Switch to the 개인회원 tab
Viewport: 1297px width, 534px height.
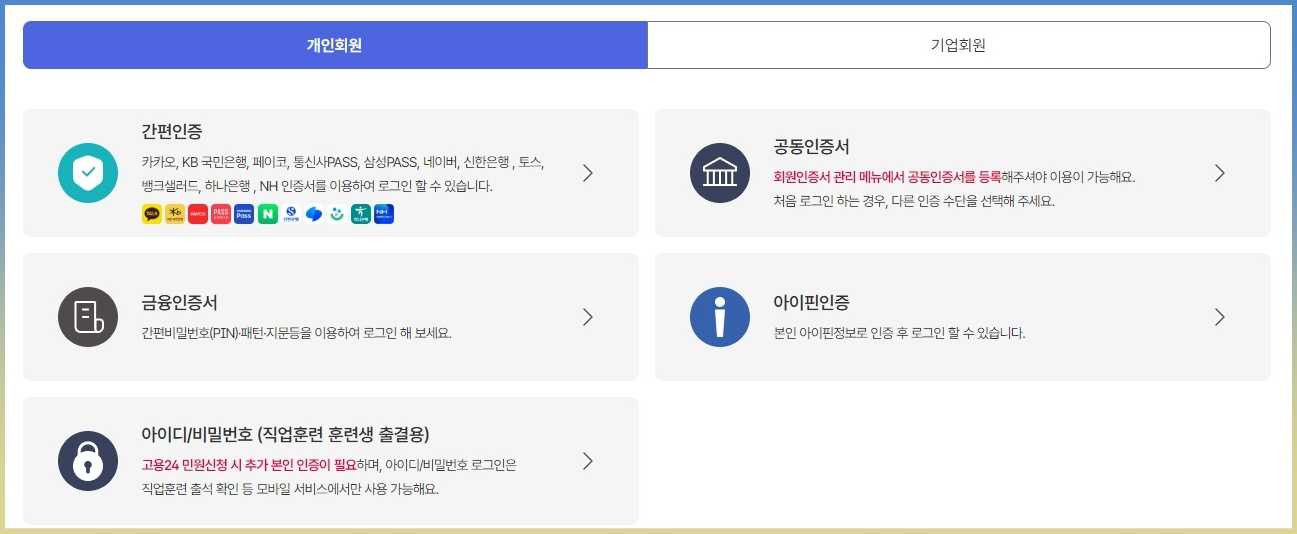[335, 45]
